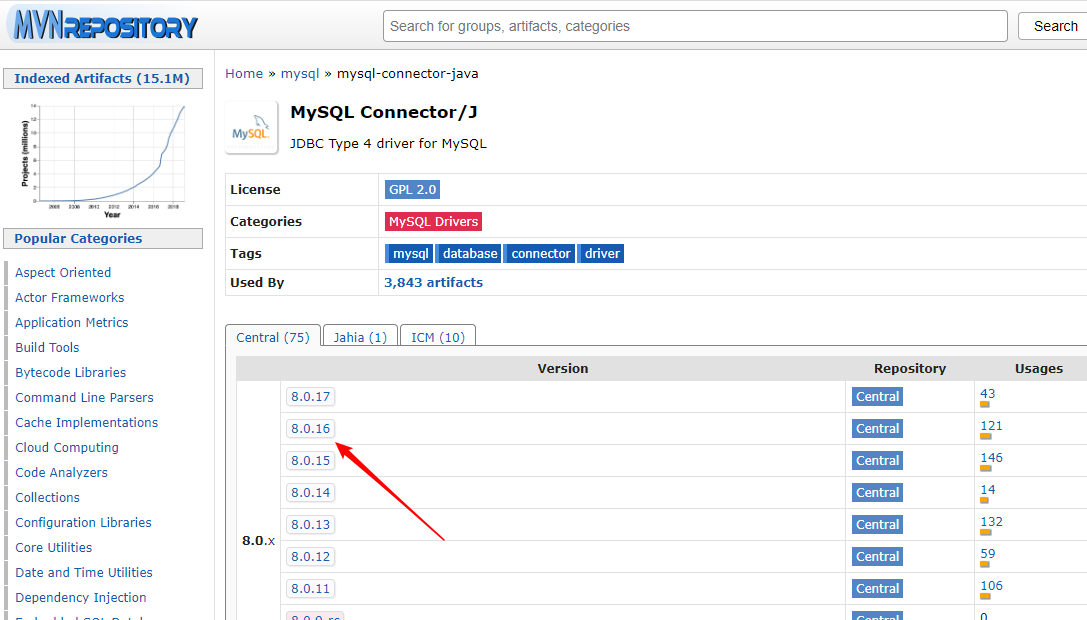The image size is (1087, 620).
Task: Open the 121 usages link
Action: point(991,425)
